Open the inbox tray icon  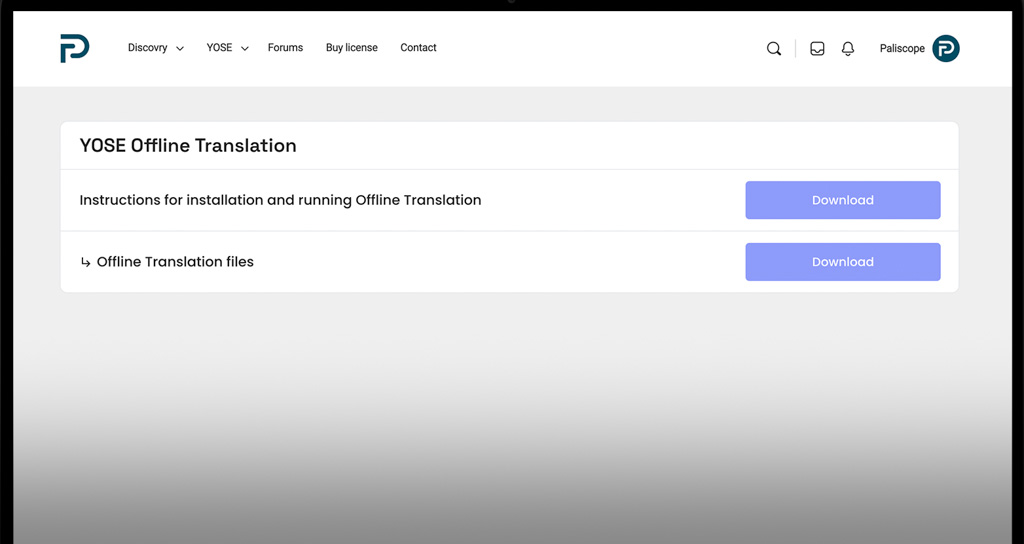817,48
